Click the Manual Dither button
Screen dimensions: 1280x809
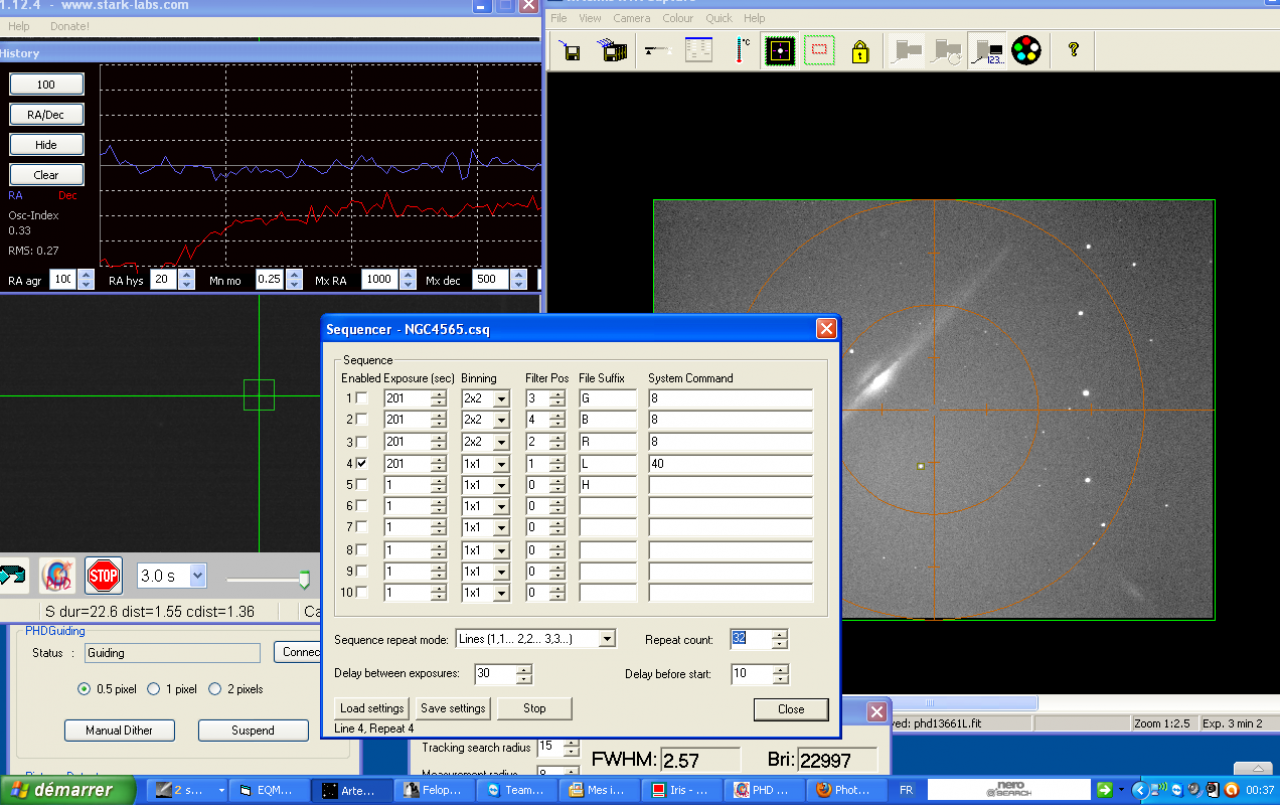pos(119,730)
